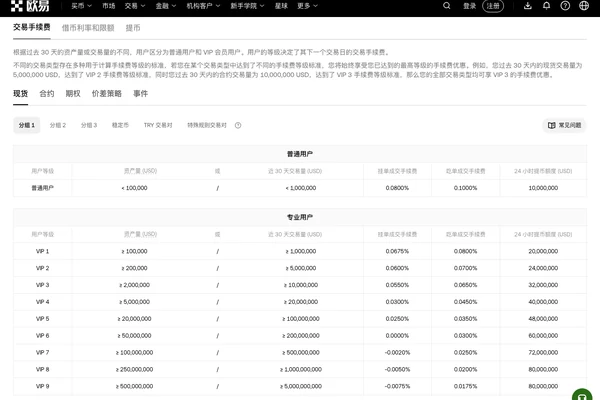Expand the 机构客户 dropdown menu
This screenshot has height=400, width=600.
click(203, 6)
